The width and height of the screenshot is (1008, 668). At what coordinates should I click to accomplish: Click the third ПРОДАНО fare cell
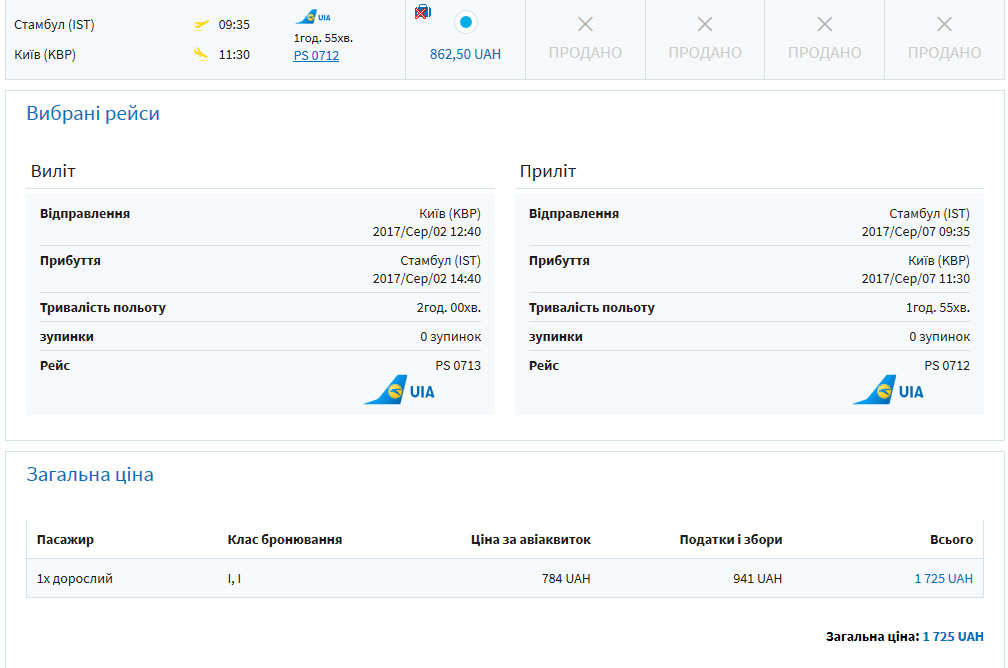point(824,40)
